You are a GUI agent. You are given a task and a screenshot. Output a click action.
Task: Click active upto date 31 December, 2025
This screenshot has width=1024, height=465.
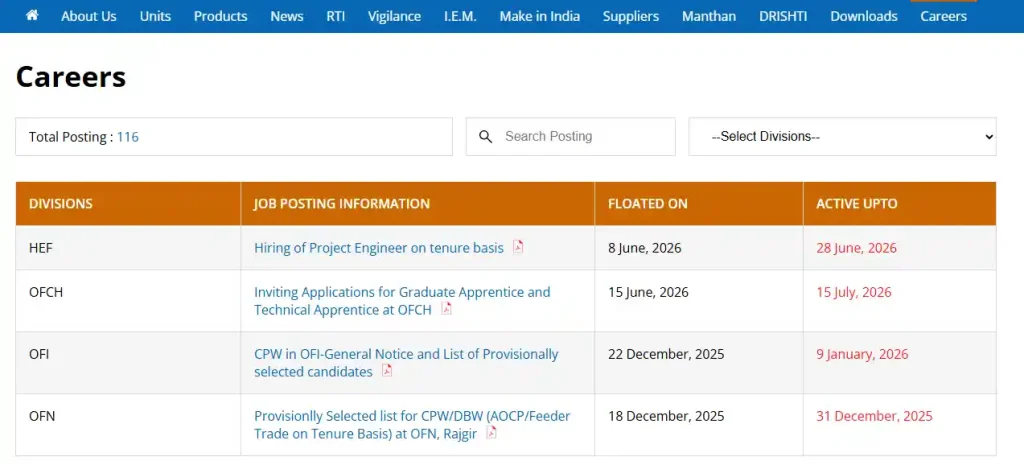(874, 416)
